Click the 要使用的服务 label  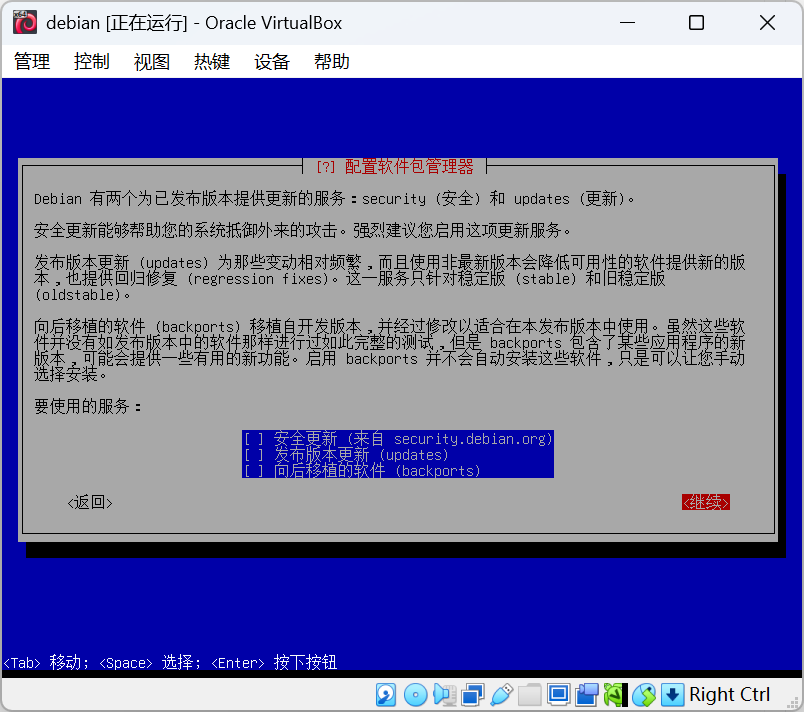tap(87, 406)
